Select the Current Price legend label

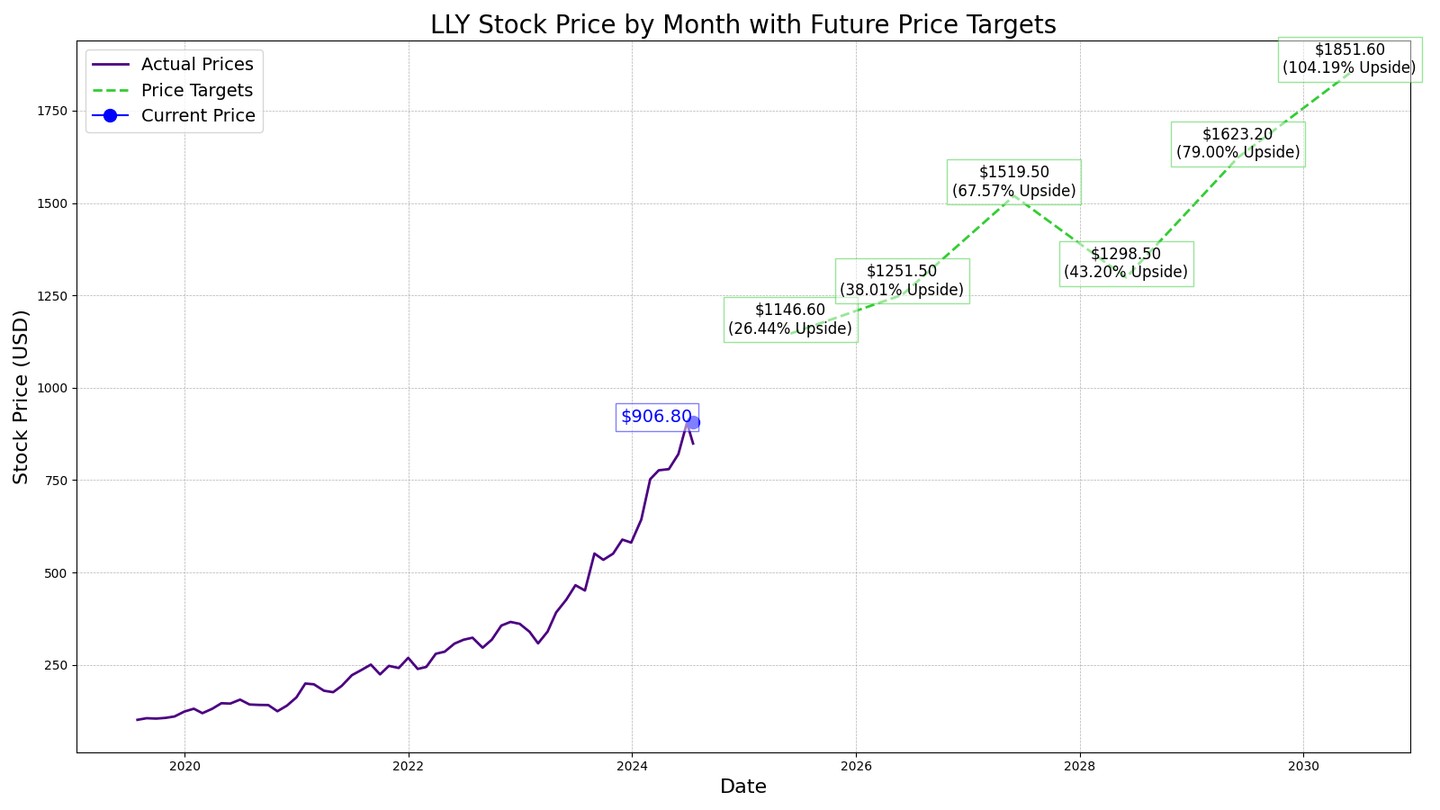198,116
